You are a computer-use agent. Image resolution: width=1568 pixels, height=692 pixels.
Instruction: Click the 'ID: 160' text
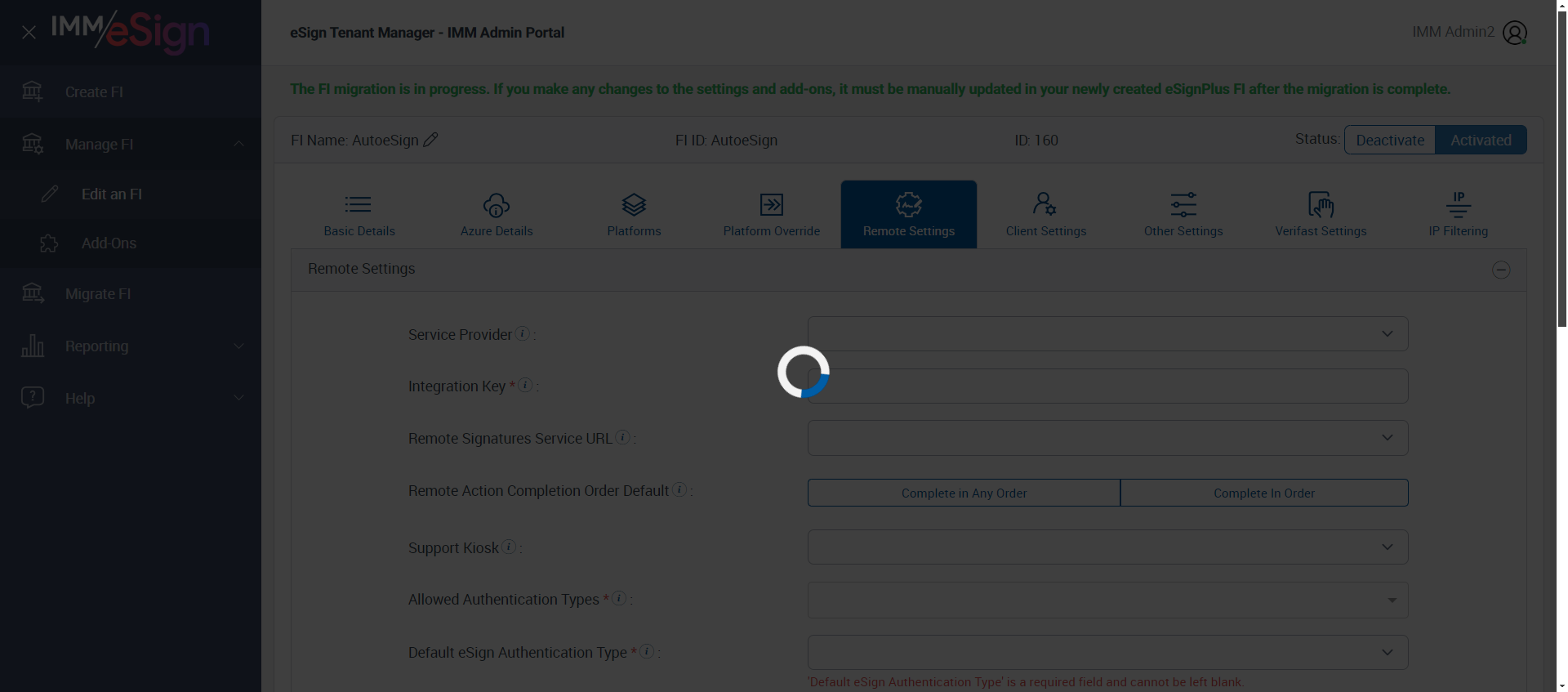[x=1036, y=140]
